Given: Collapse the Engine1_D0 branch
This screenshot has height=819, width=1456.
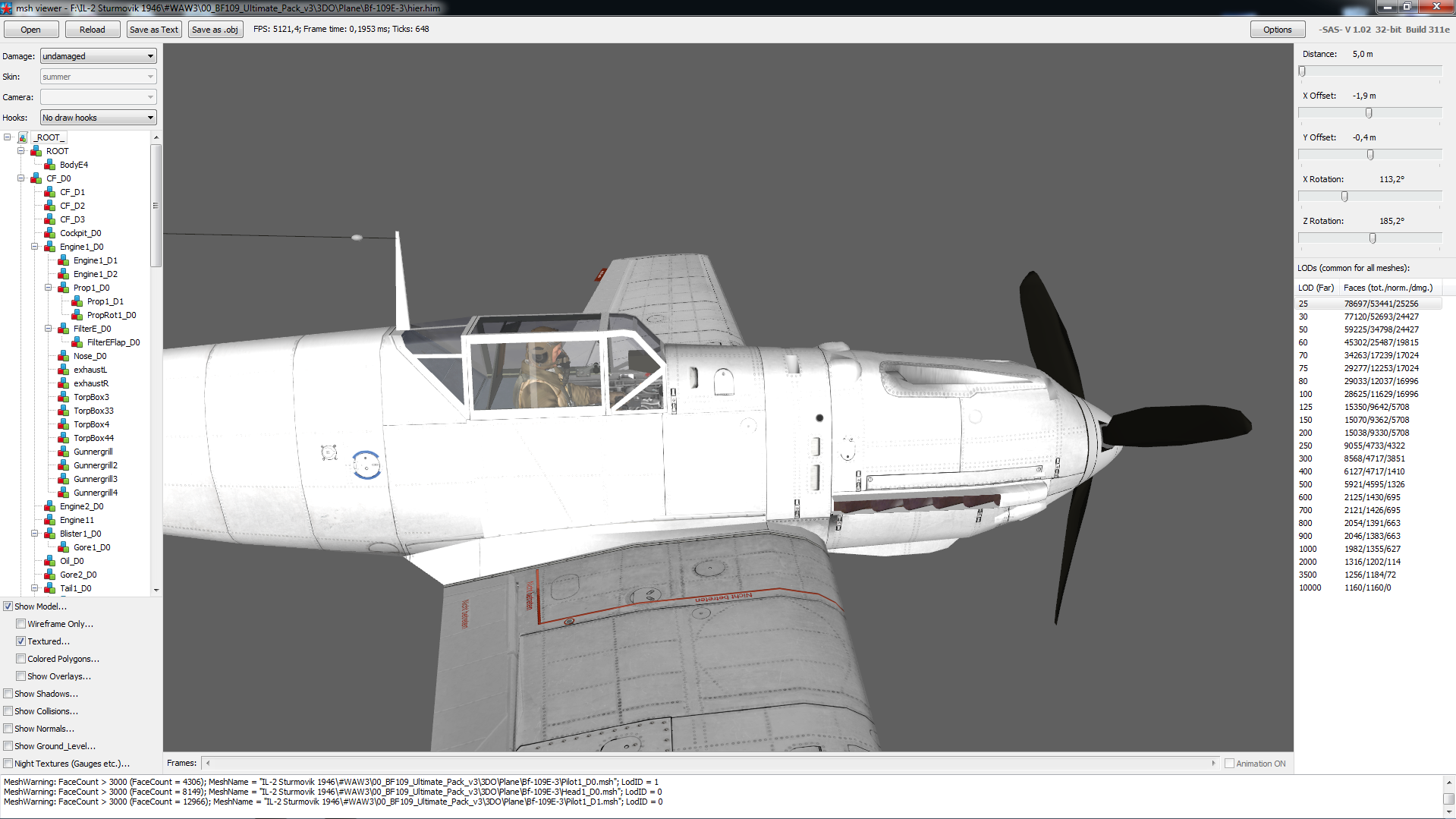Looking at the screenshot, I should [x=35, y=247].
